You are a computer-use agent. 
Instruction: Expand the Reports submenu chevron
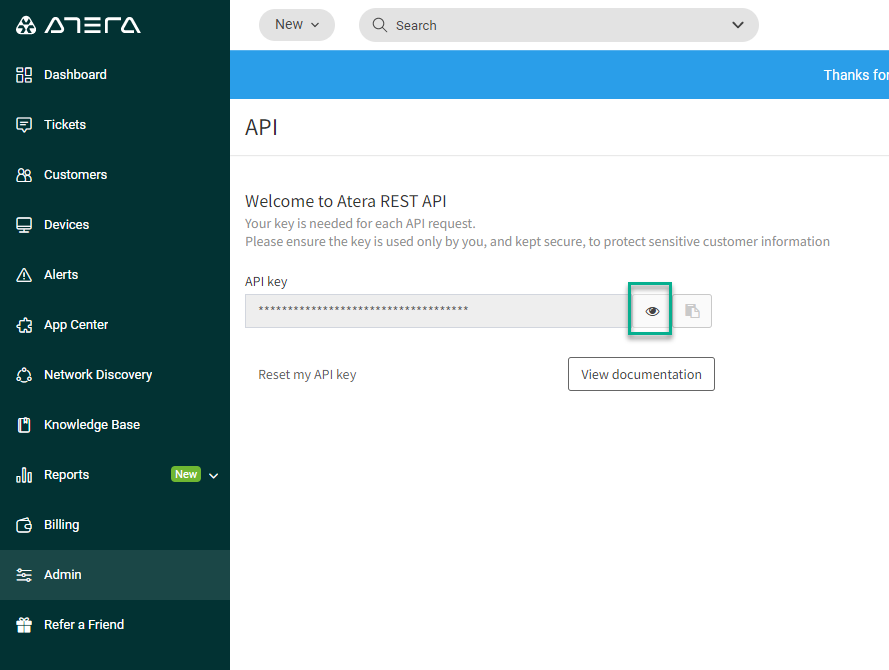[214, 476]
